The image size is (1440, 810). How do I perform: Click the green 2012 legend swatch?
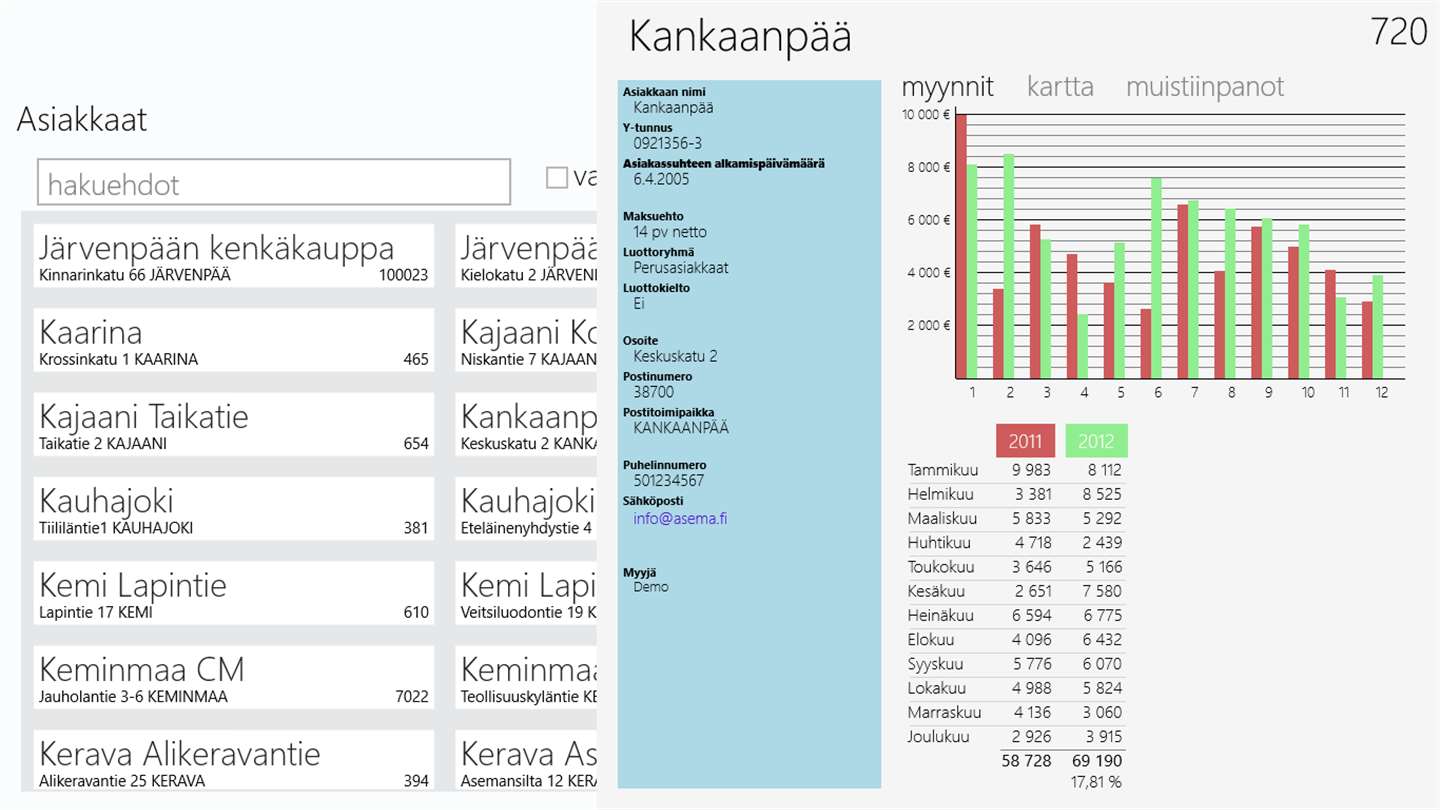tap(1096, 441)
